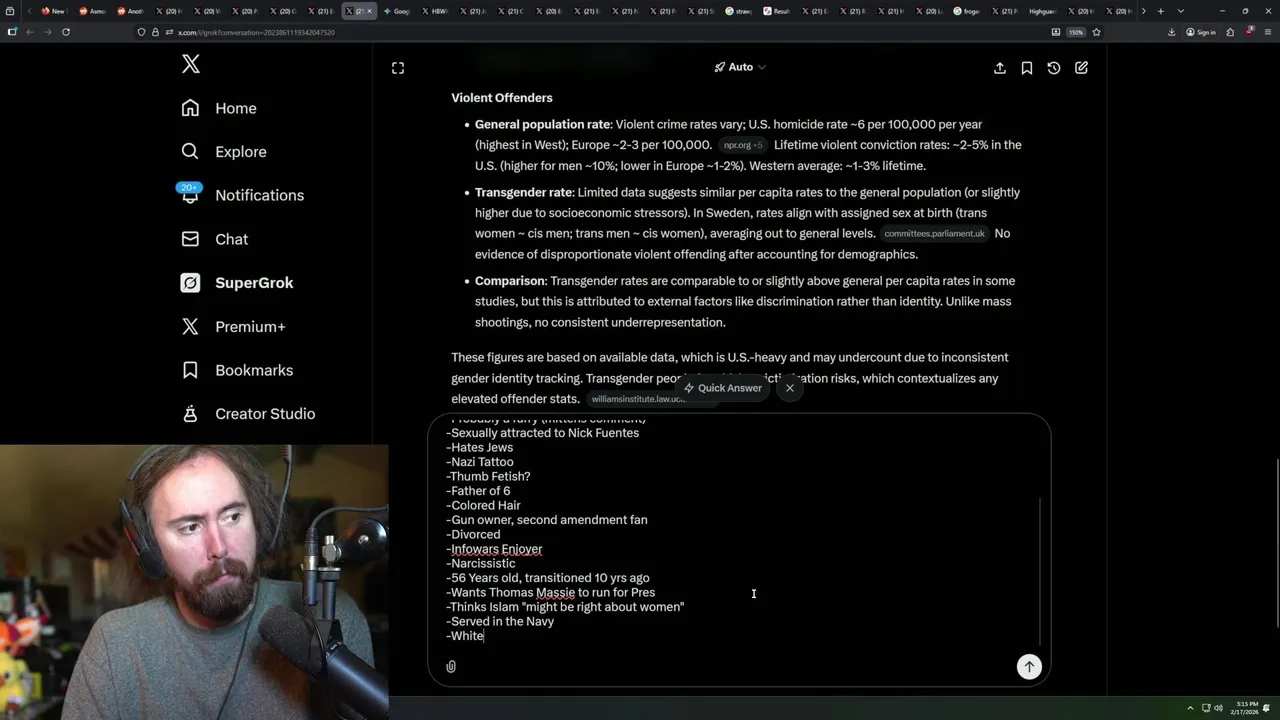Close the active X tab
Viewport: 1280px width, 720px height.
[x=368, y=11]
